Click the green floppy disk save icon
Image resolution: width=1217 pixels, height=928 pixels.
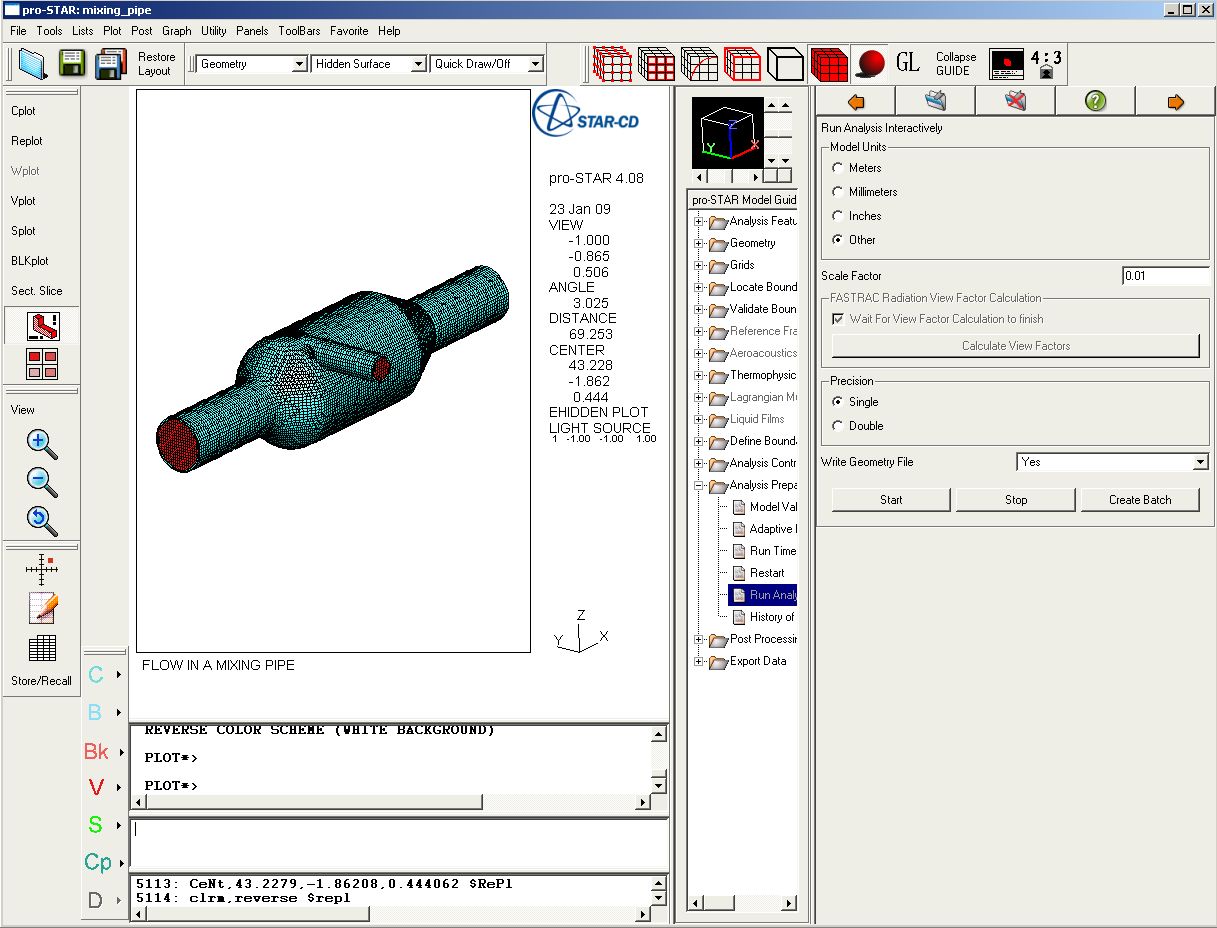coord(71,64)
